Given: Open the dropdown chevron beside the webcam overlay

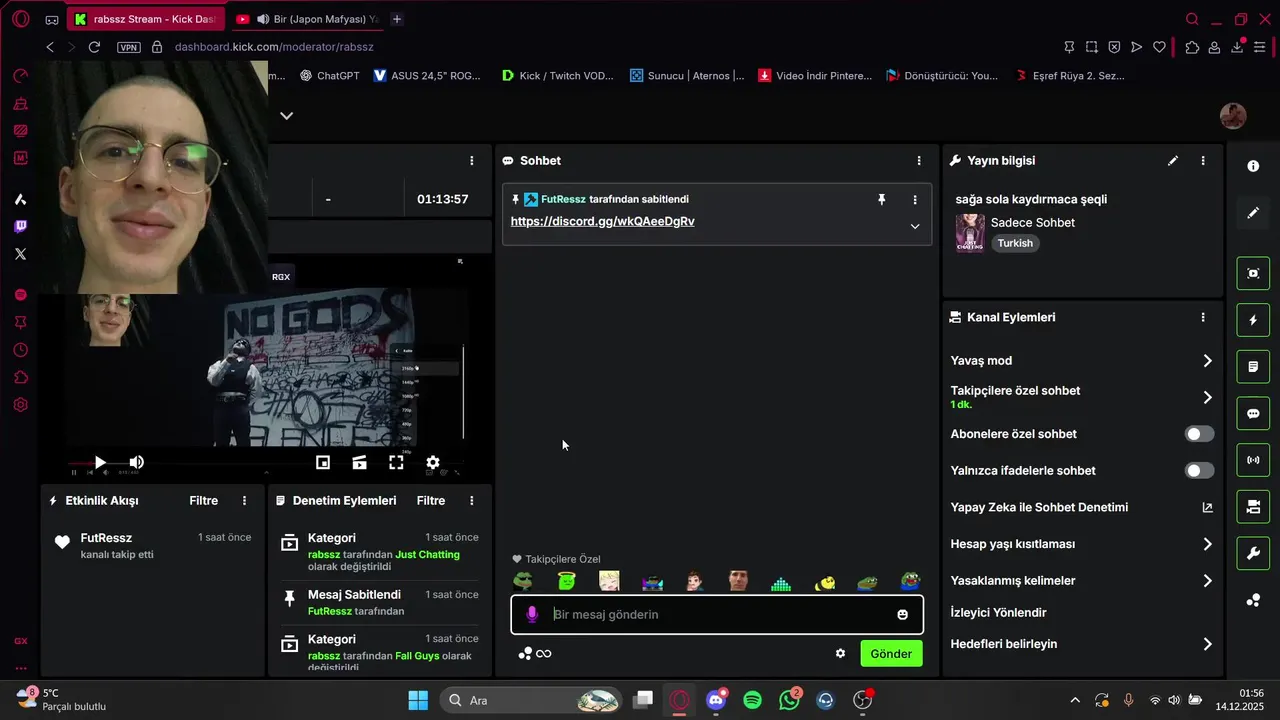Looking at the screenshot, I should pos(286,115).
